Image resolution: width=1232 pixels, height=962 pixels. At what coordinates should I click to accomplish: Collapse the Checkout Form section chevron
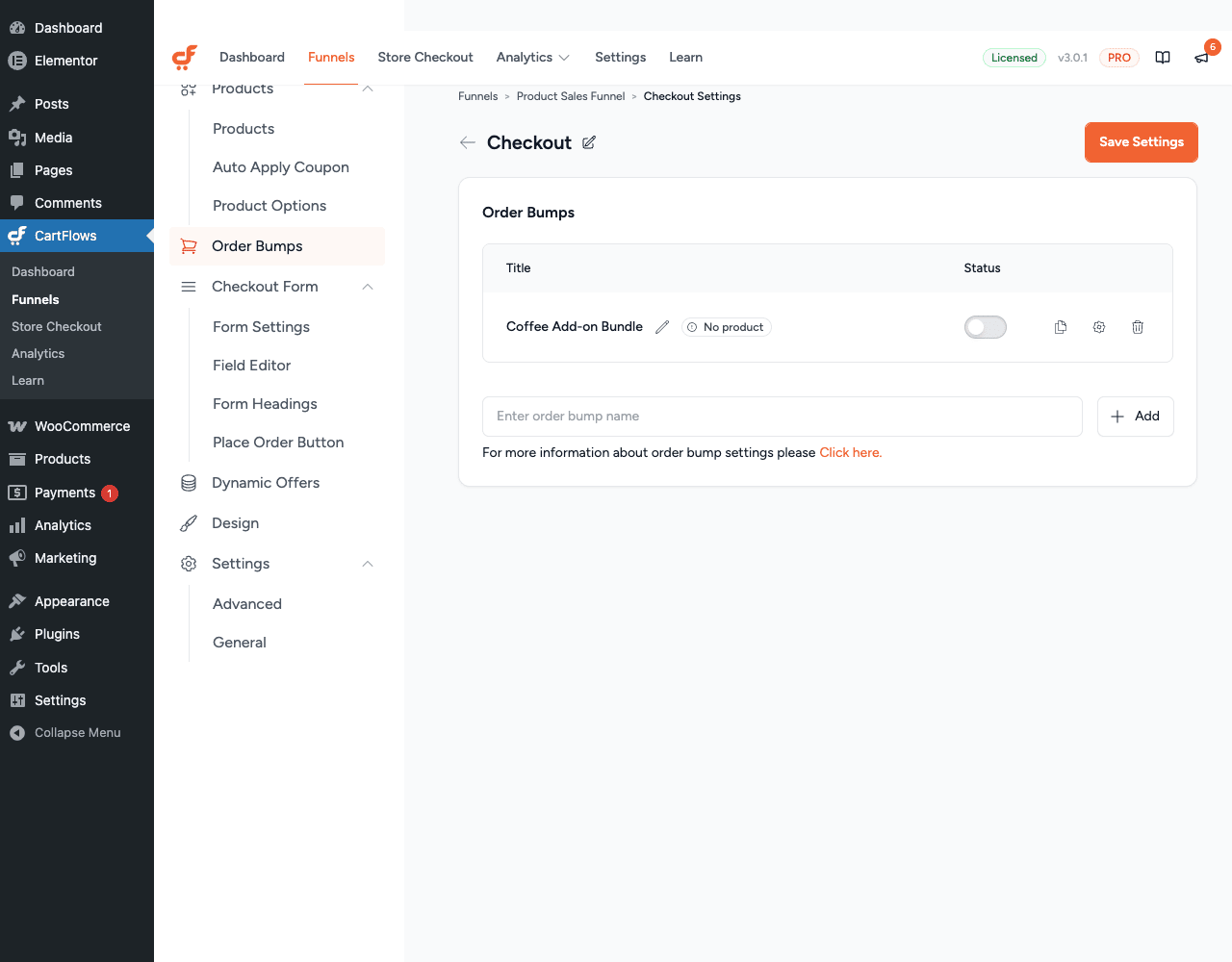pyautogui.click(x=368, y=287)
